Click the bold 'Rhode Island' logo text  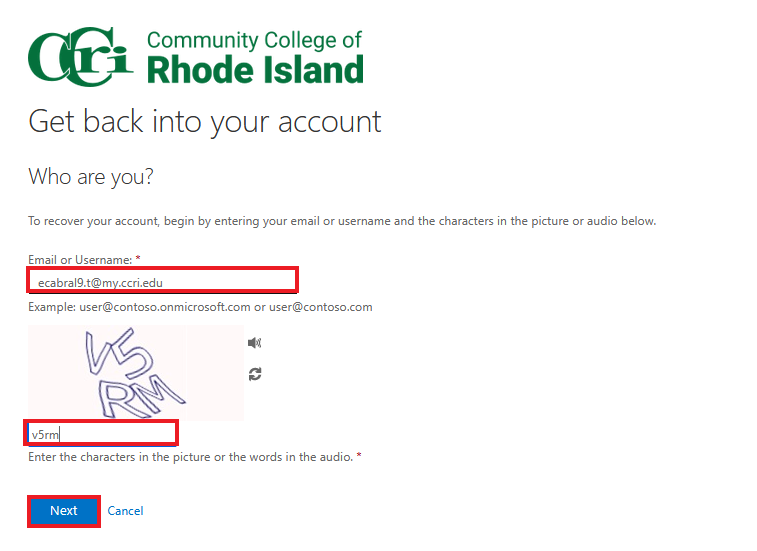255,70
